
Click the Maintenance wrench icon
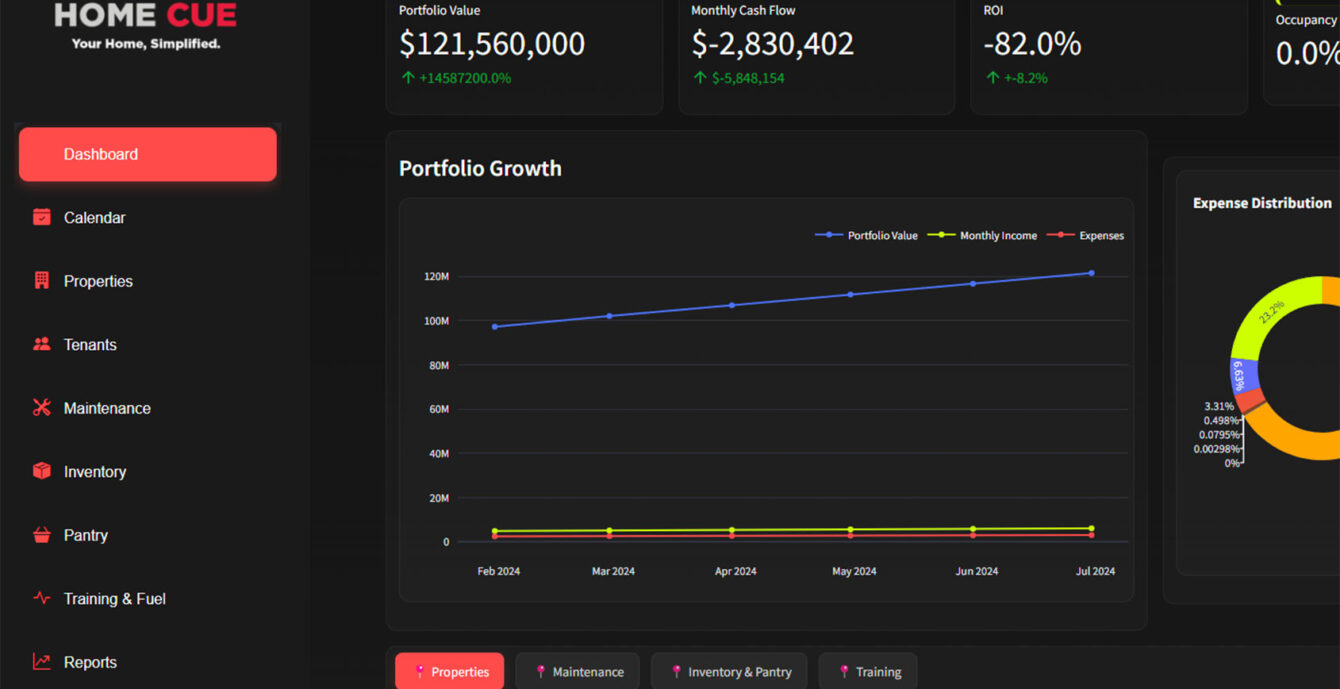point(41,408)
